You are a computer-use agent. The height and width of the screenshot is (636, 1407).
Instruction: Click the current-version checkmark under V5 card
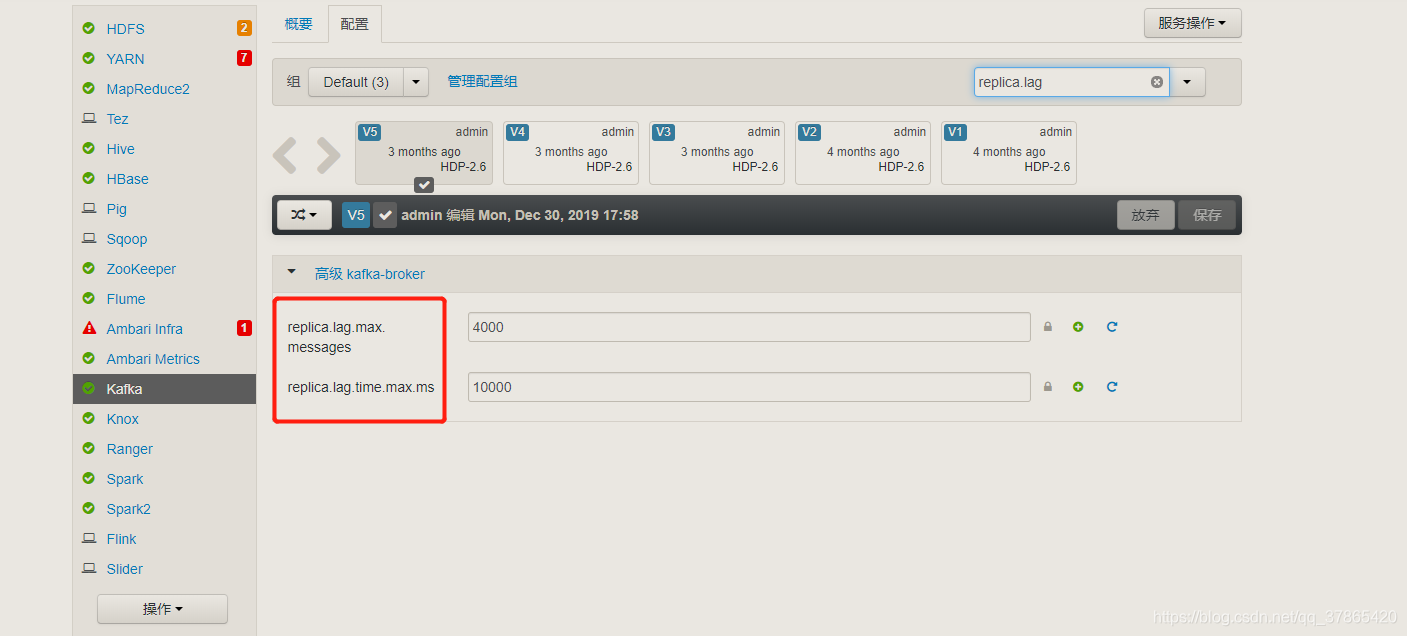[424, 185]
